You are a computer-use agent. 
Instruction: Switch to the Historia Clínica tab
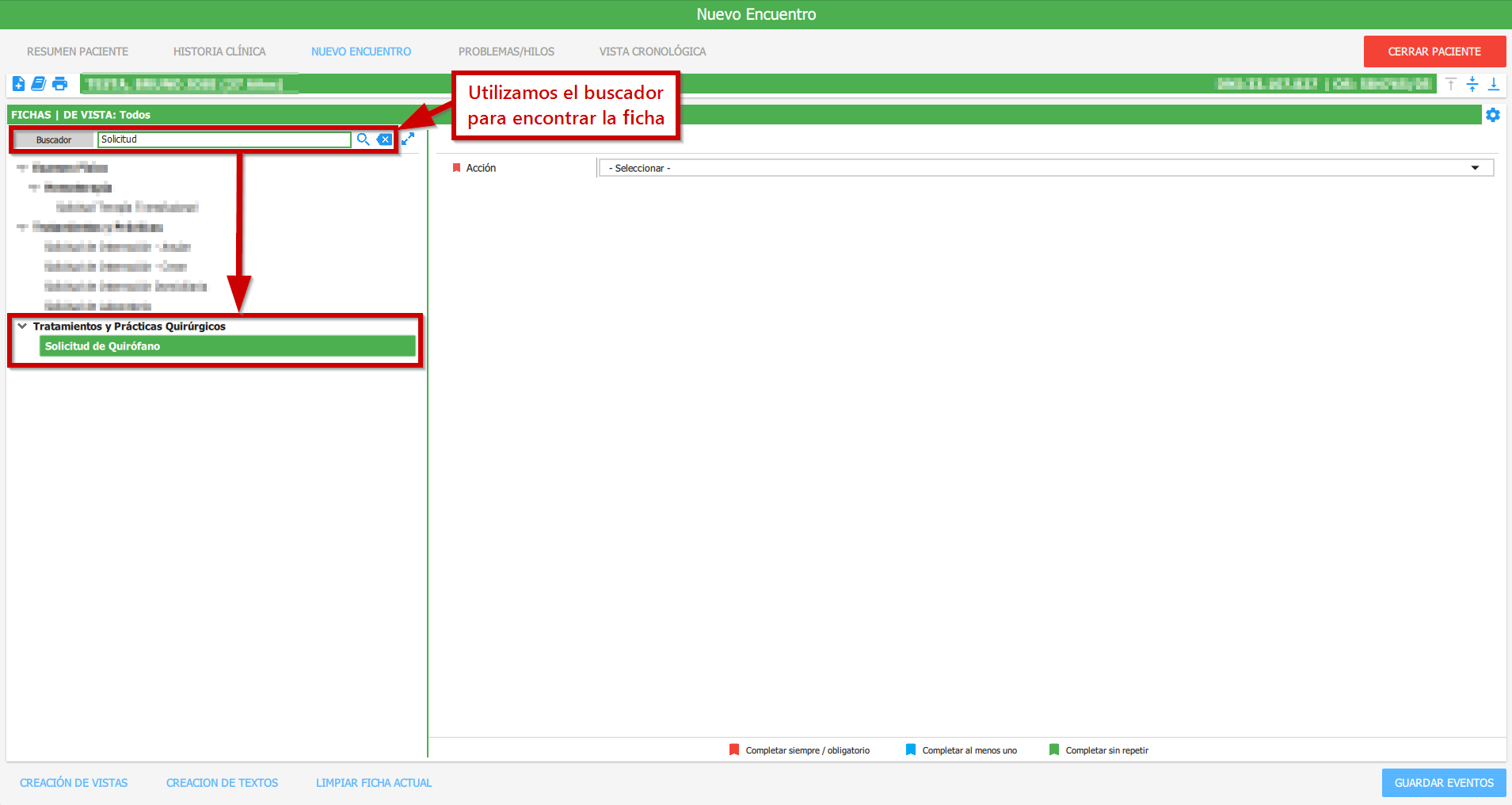click(219, 52)
